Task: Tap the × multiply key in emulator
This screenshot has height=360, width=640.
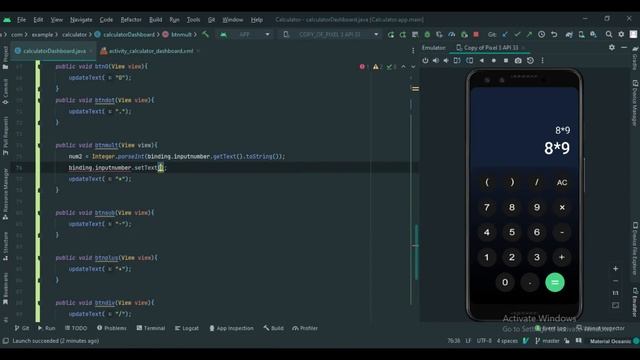Action: pos(562,207)
